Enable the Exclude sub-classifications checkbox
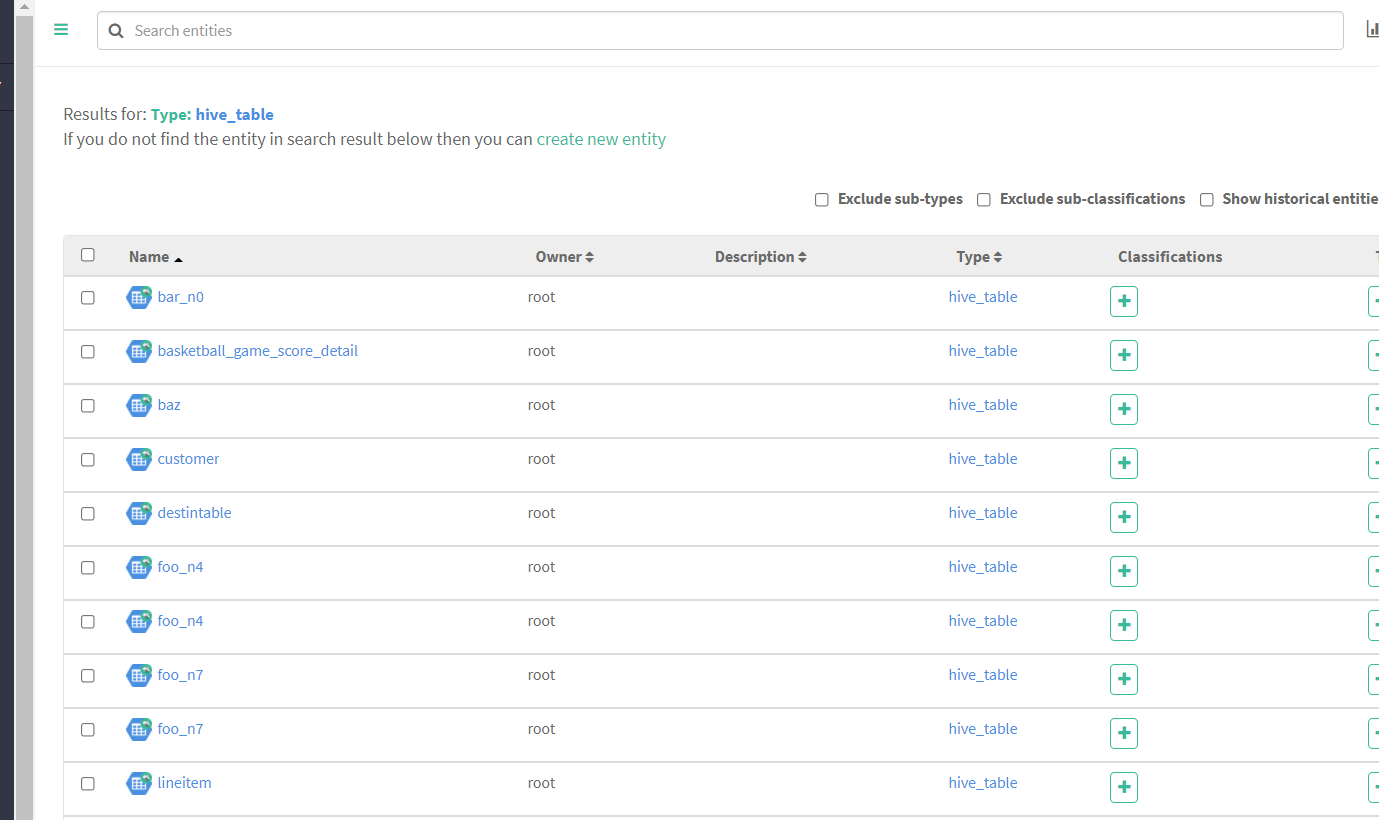The height and width of the screenshot is (820, 1379). pos(983,199)
